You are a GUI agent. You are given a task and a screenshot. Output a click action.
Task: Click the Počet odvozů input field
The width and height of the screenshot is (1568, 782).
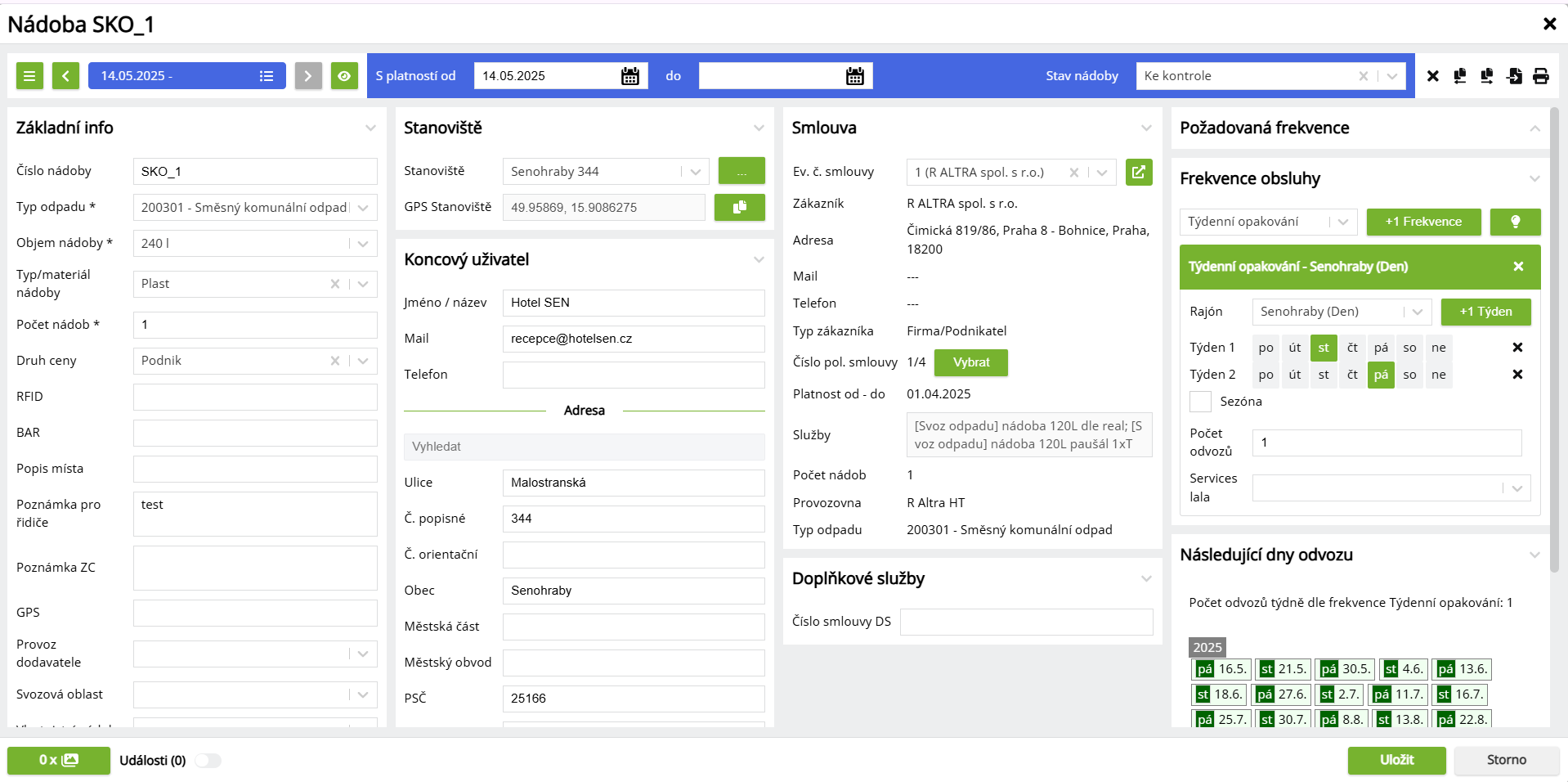point(1387,443)
